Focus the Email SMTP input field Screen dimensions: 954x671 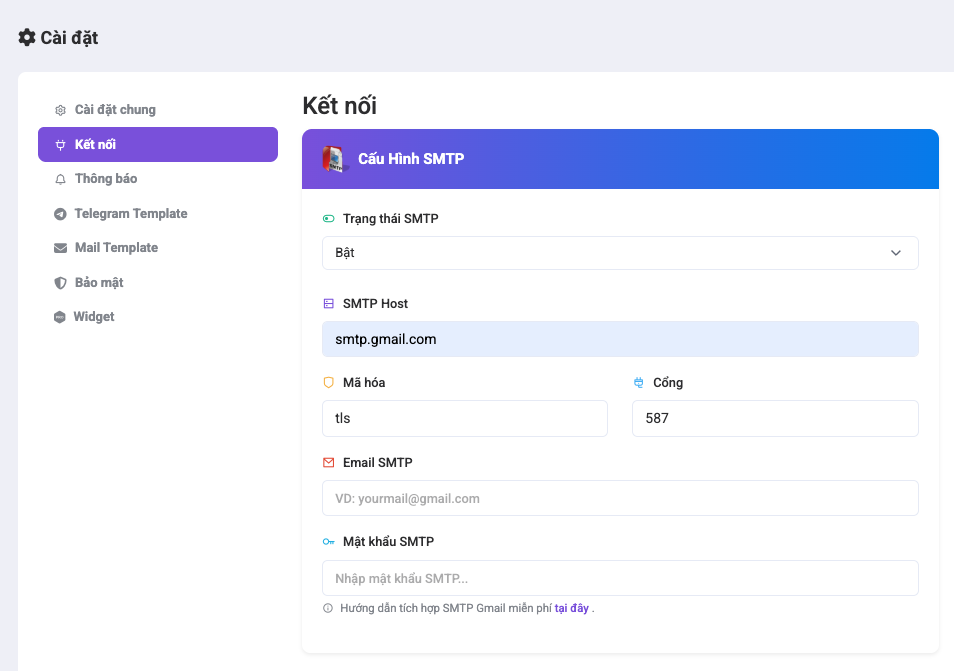tap(620, 498)
